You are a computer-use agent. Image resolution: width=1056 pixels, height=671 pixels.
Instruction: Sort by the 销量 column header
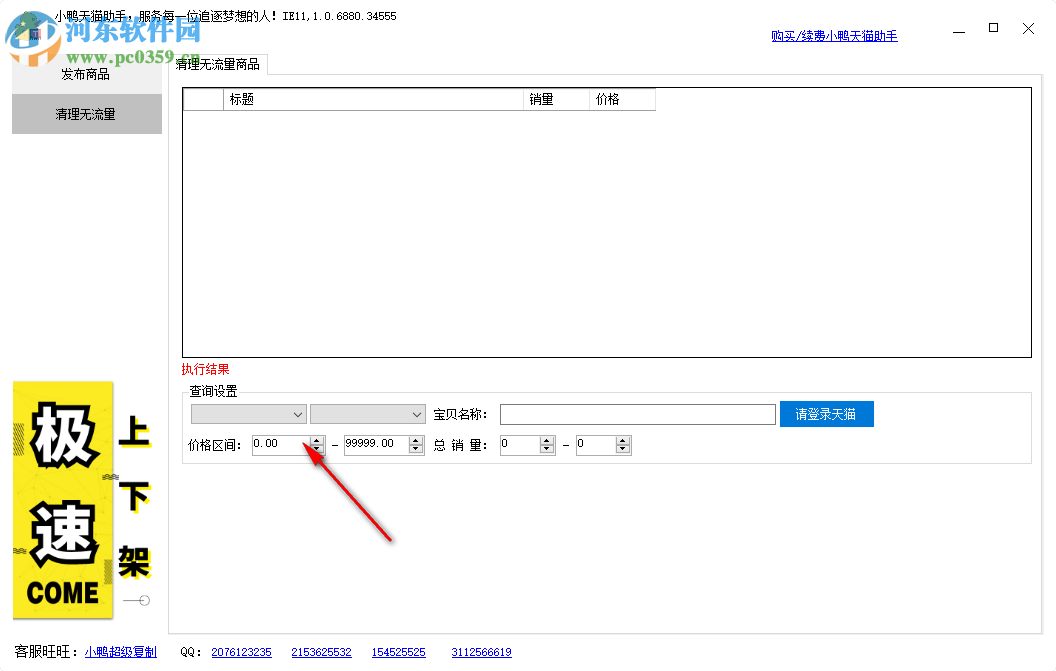pyautogui.click(x=556, y=100)
